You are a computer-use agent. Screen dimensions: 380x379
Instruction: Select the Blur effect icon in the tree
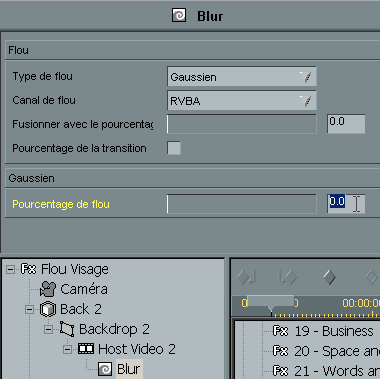(x=105, y=369)
